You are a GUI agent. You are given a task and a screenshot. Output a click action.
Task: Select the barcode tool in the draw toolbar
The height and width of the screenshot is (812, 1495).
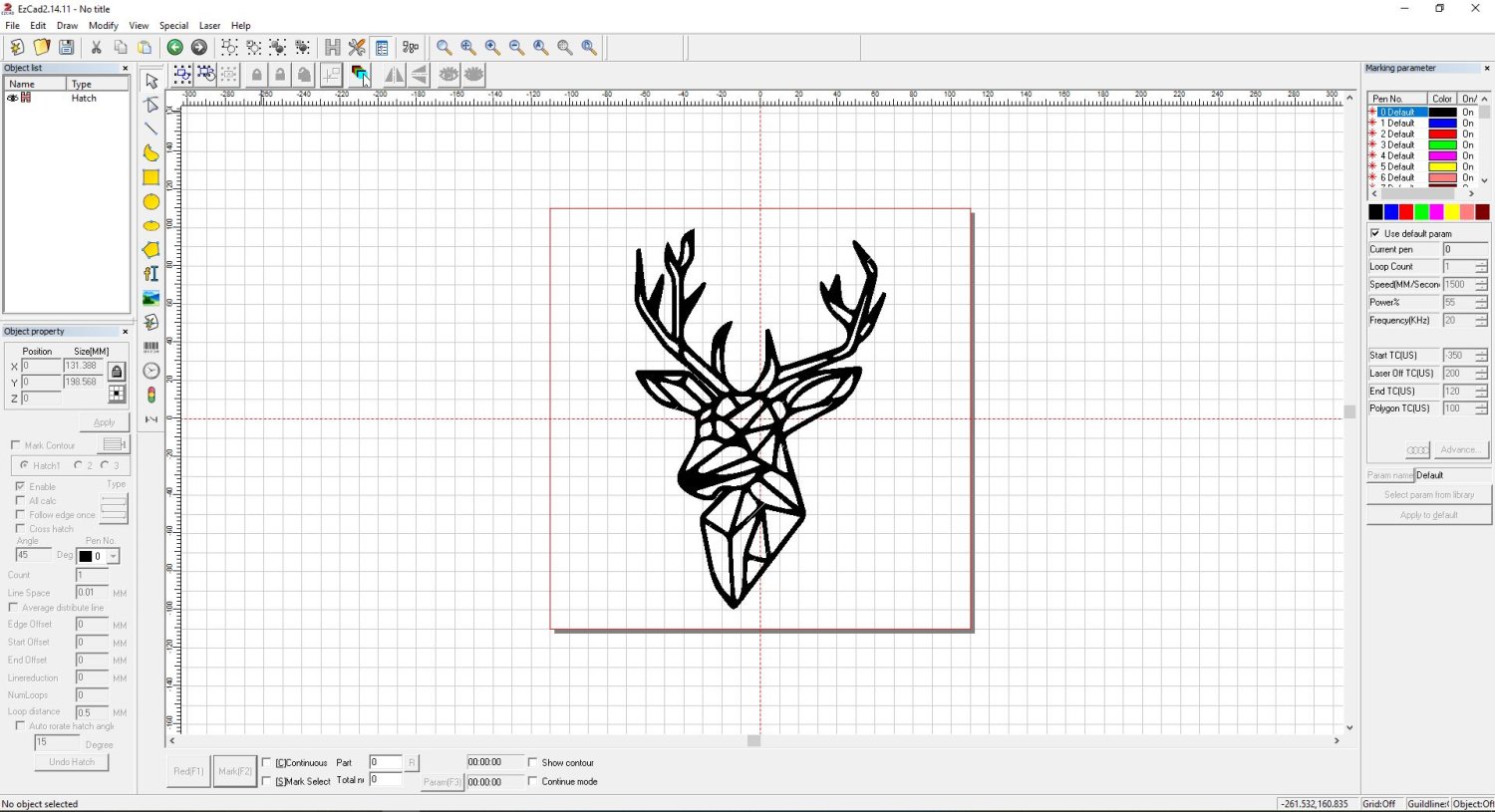point(150,347)
